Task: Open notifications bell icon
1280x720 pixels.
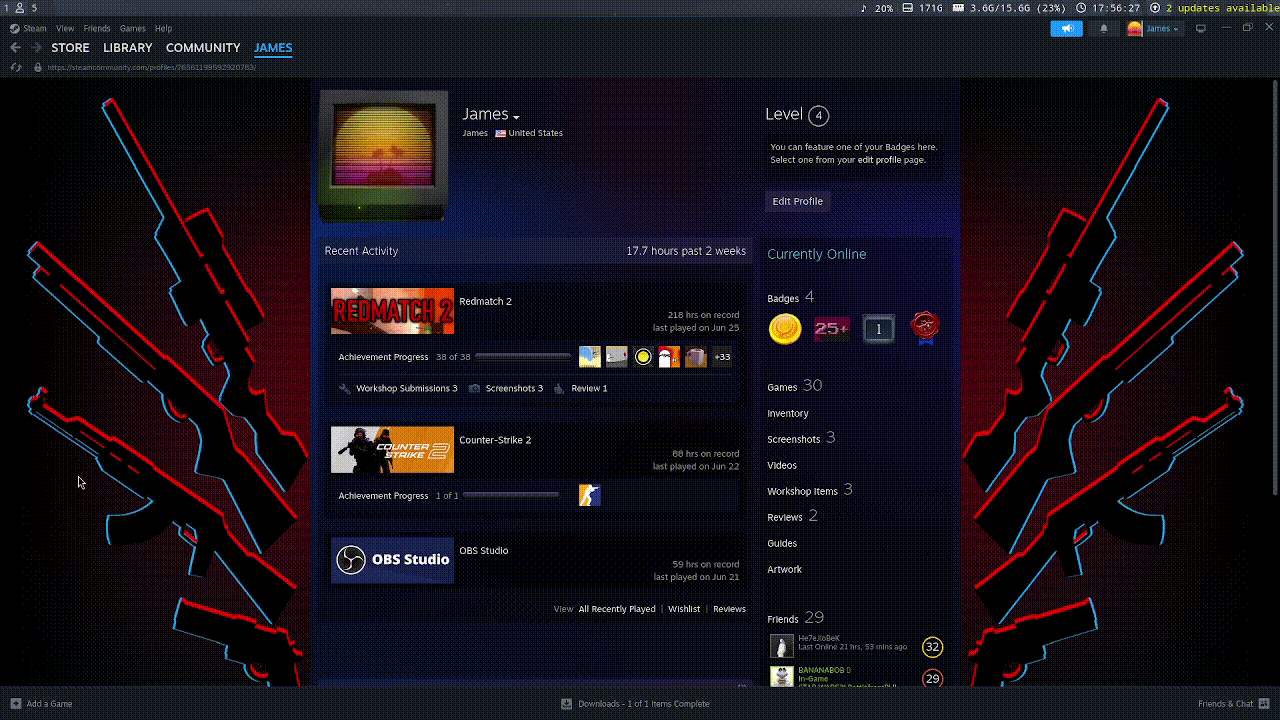Action: [1104, 28]
